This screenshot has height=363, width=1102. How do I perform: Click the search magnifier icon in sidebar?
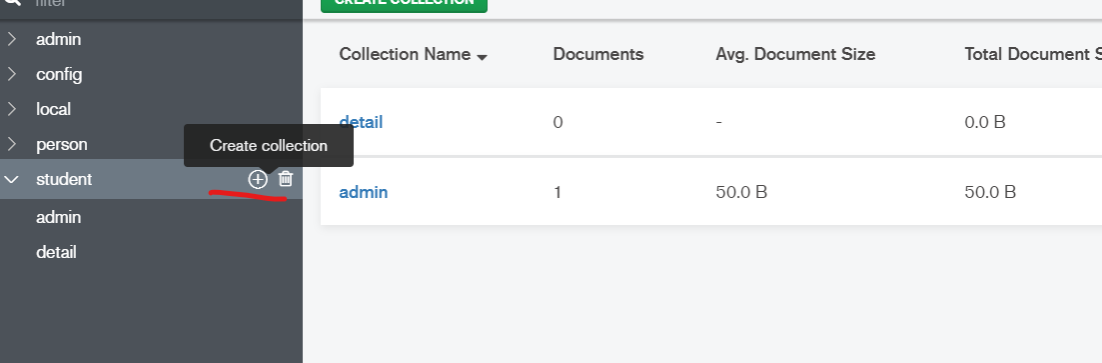pos(13,2)
